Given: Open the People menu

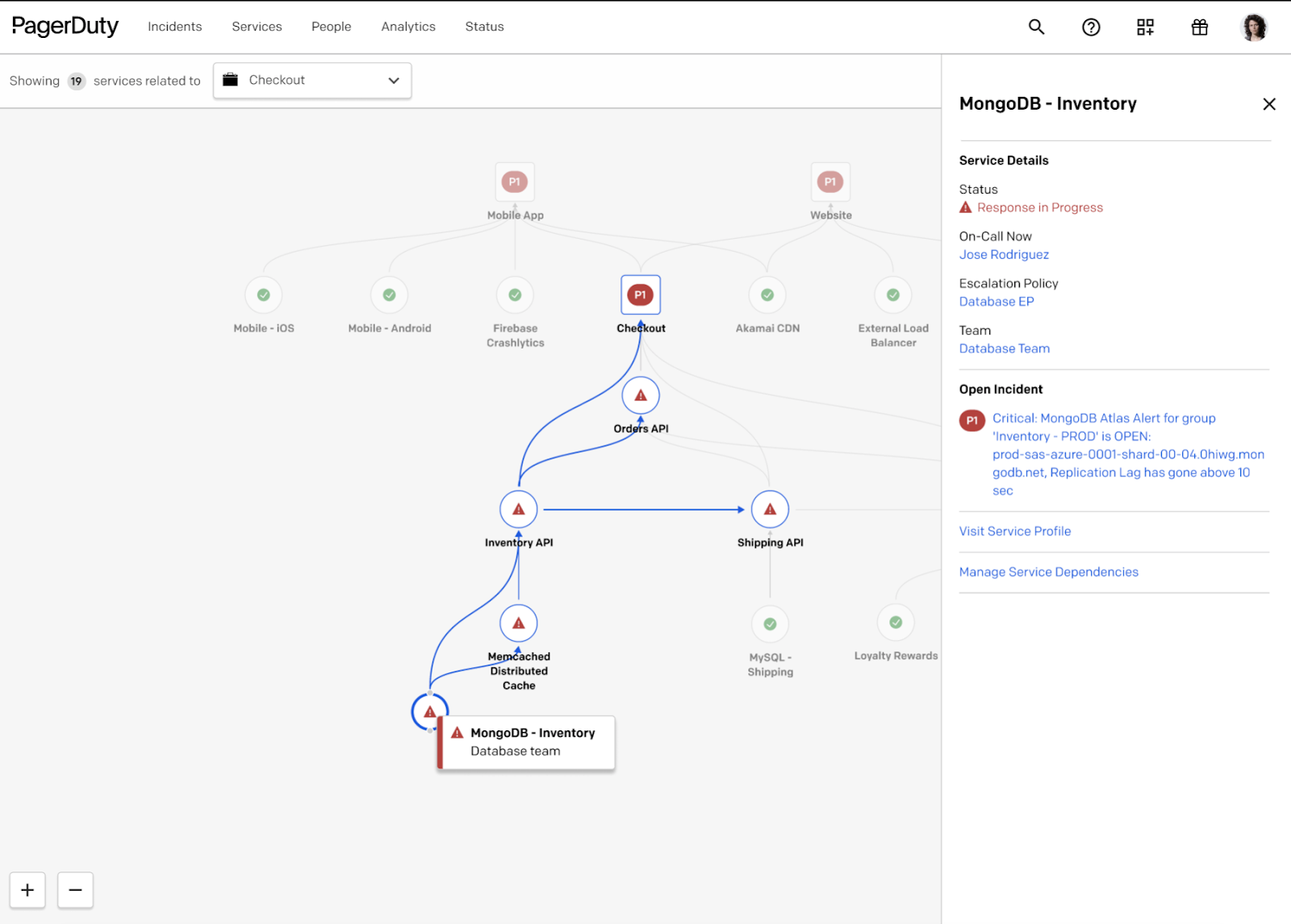Looking at the screenshot, I should coord(332,27).
